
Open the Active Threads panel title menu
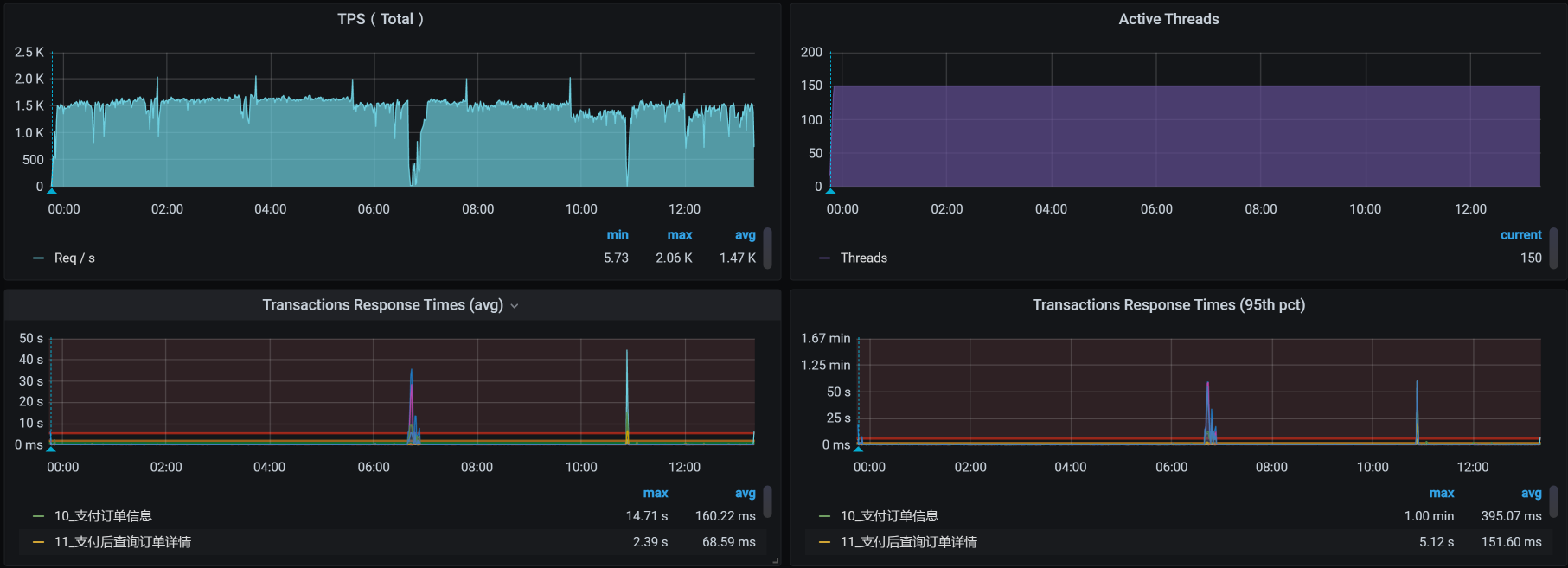pyautogui.click(x=1168, y=19)
